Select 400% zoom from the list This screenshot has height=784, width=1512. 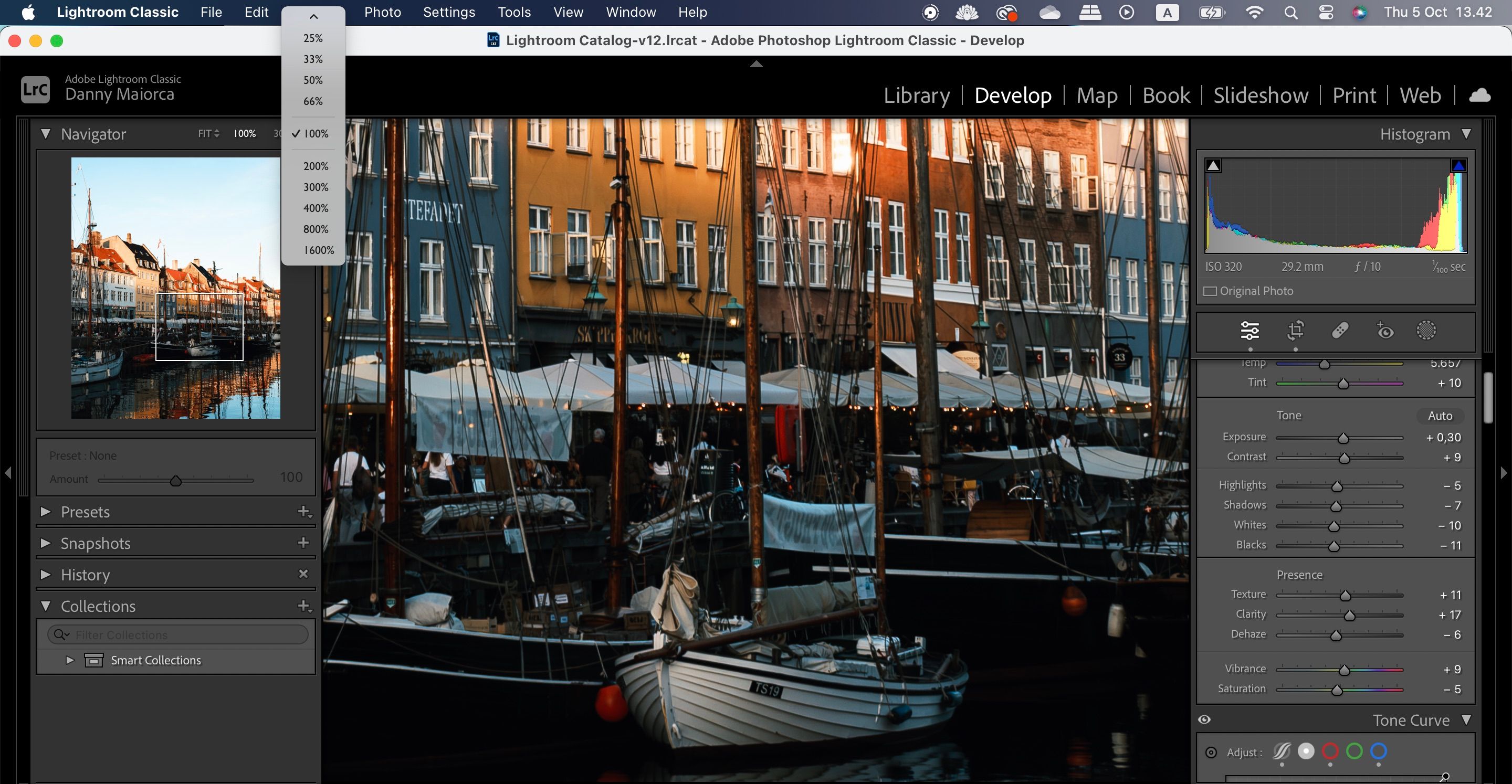(314, 208)
